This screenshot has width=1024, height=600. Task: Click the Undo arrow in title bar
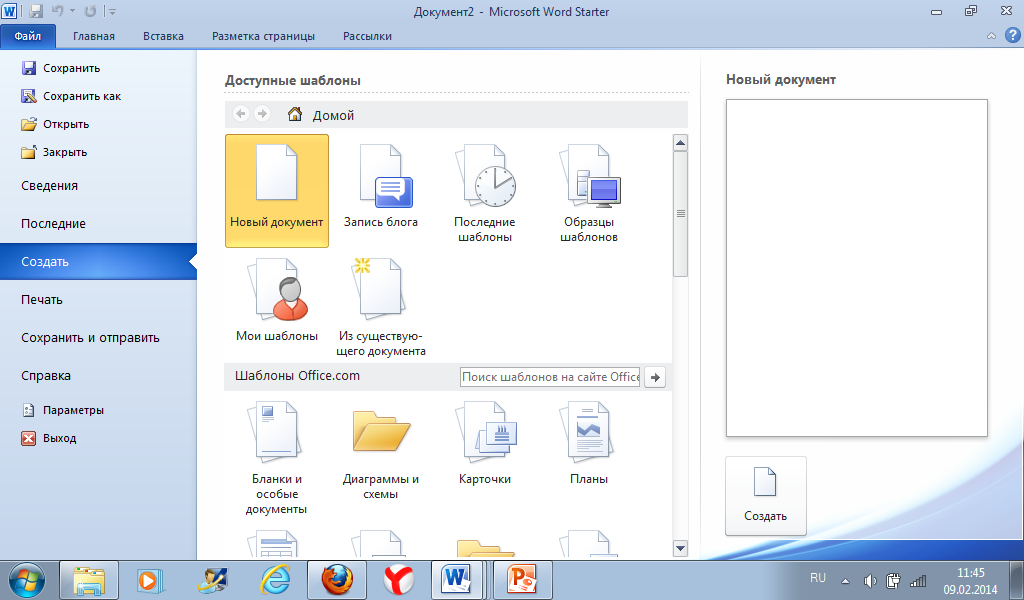[57, 11]
